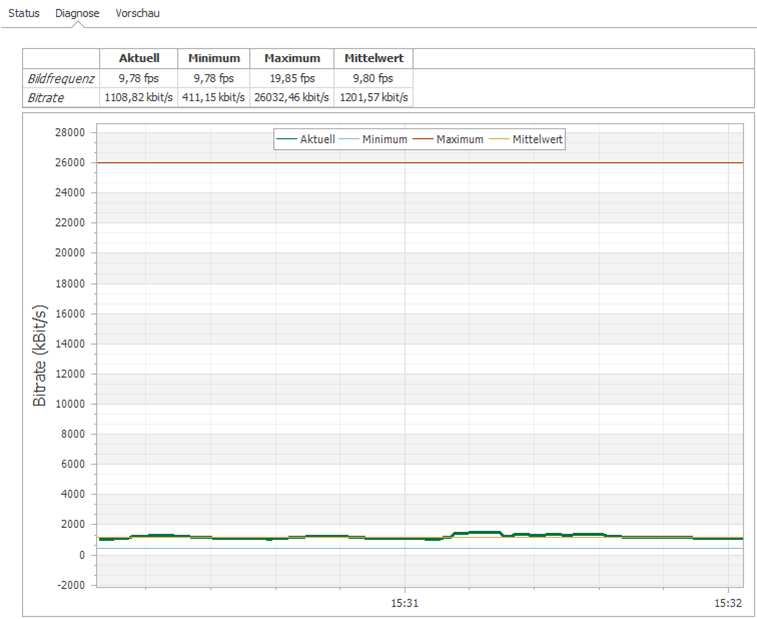Select the Bildfrequenz row label
Viewport: 757px width, 619px height.
click(x=61, y=78)
